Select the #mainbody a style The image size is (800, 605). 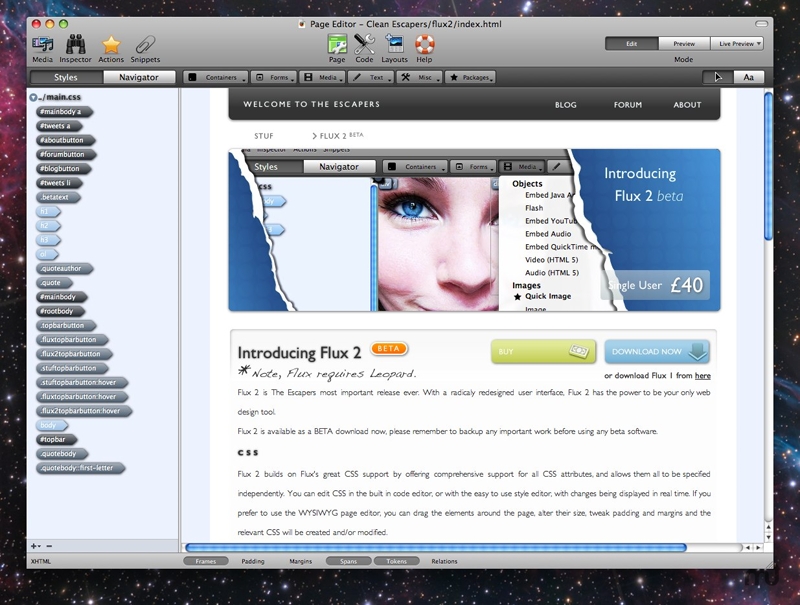[x=64, y=111]
